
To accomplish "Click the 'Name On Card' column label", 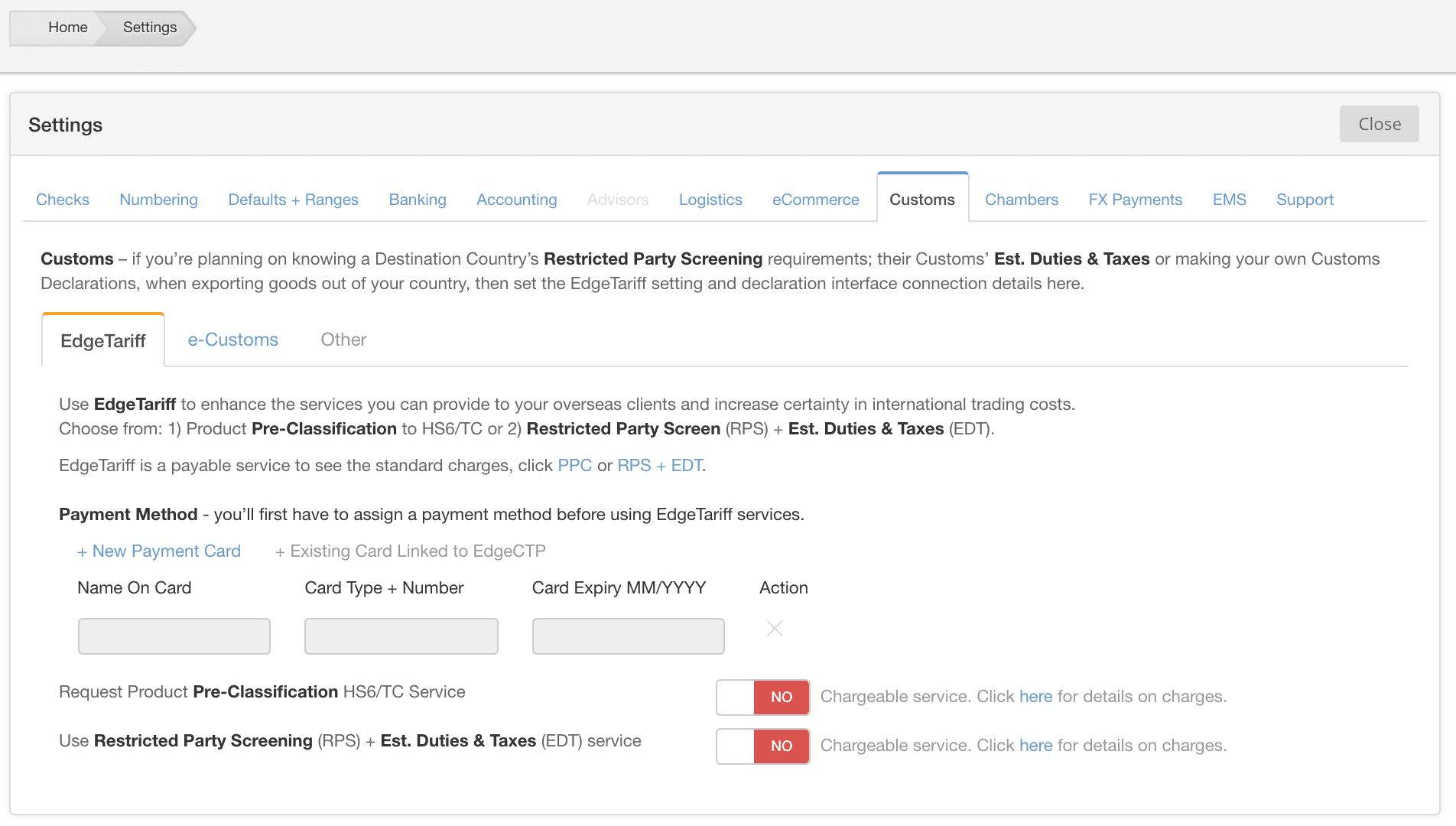I will click(x=135, y=587).
